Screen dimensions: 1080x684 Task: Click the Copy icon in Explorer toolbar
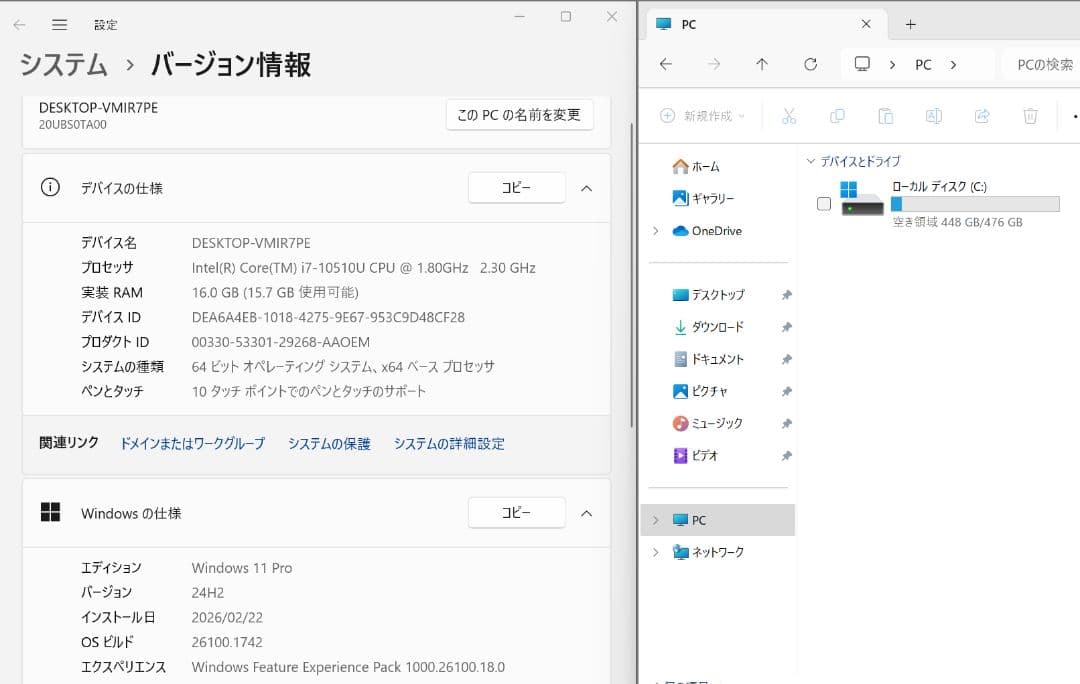click(838, 116)
